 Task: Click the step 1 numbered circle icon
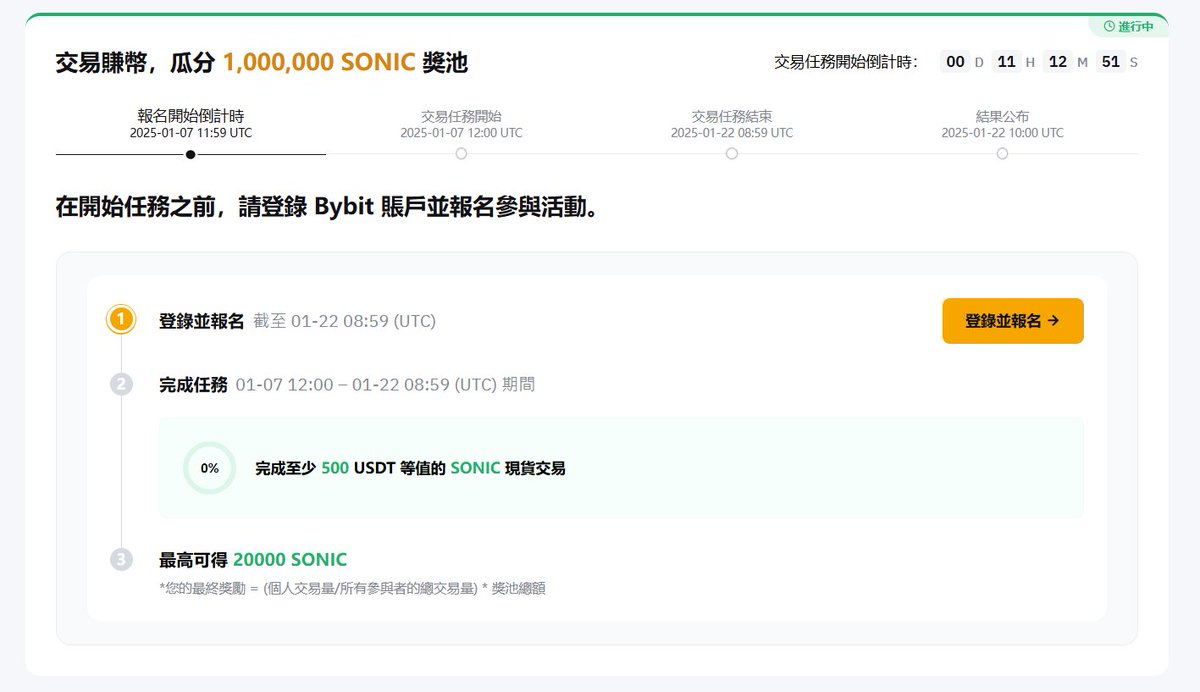(121, 321)
